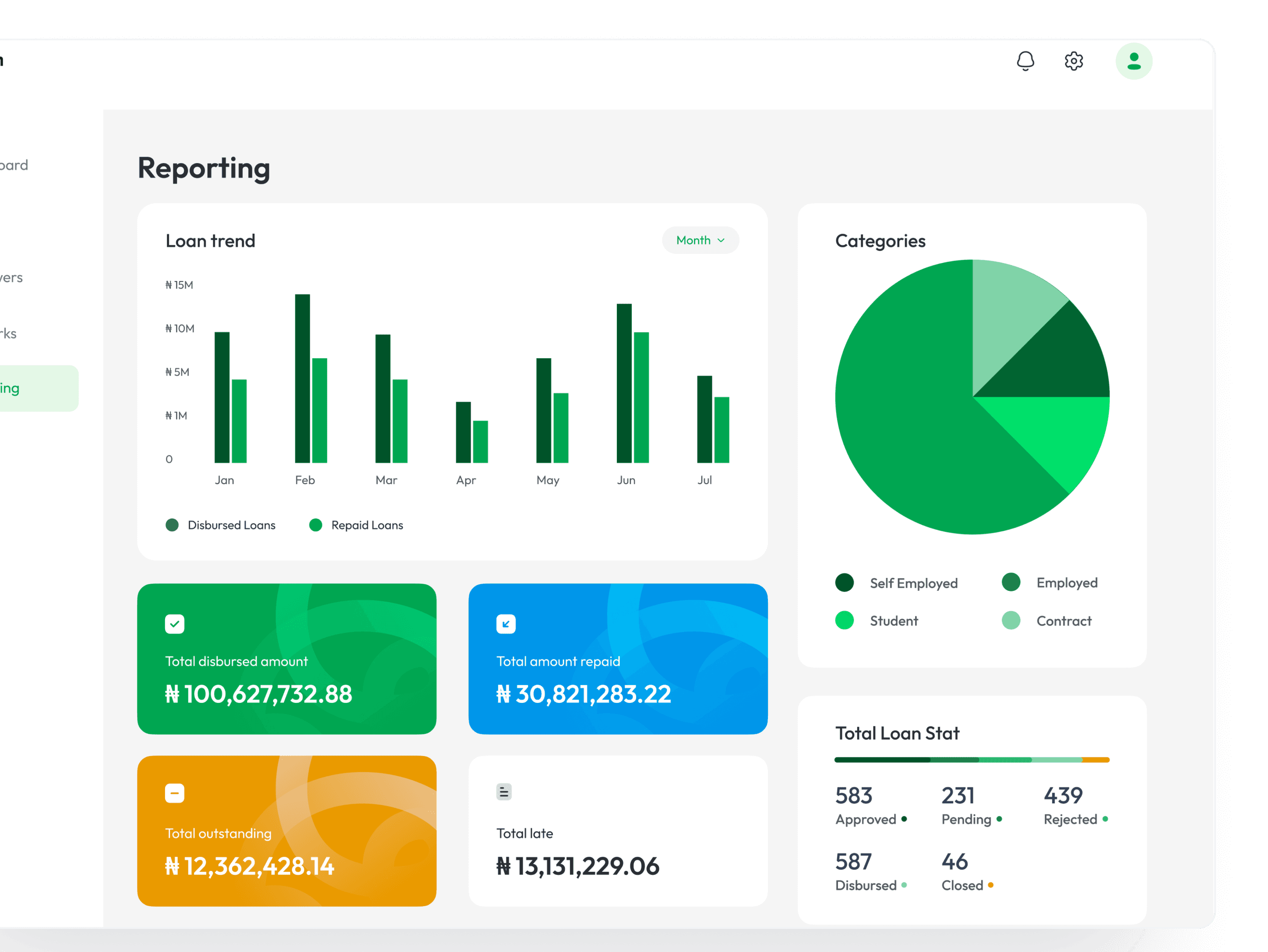This screenshot has width=1268, height=952.
Task: Open the Total late card
Action: pyautogui.click(x=617, y=830)
